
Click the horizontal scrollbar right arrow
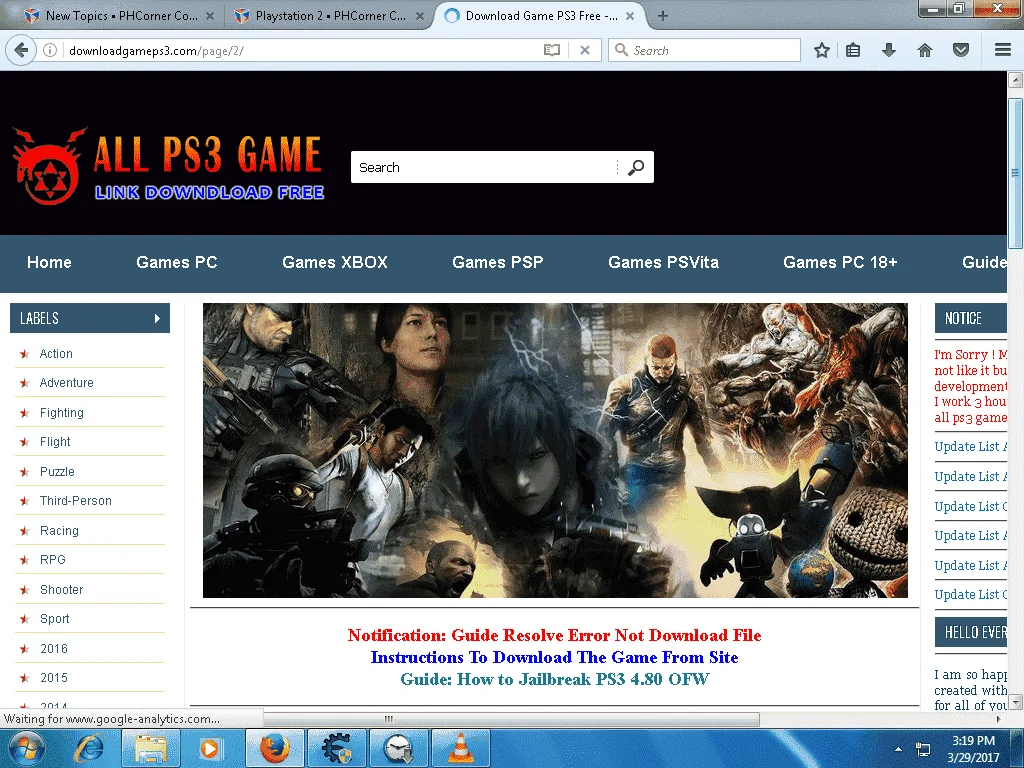pyautogui.click(x=999, y=719)
